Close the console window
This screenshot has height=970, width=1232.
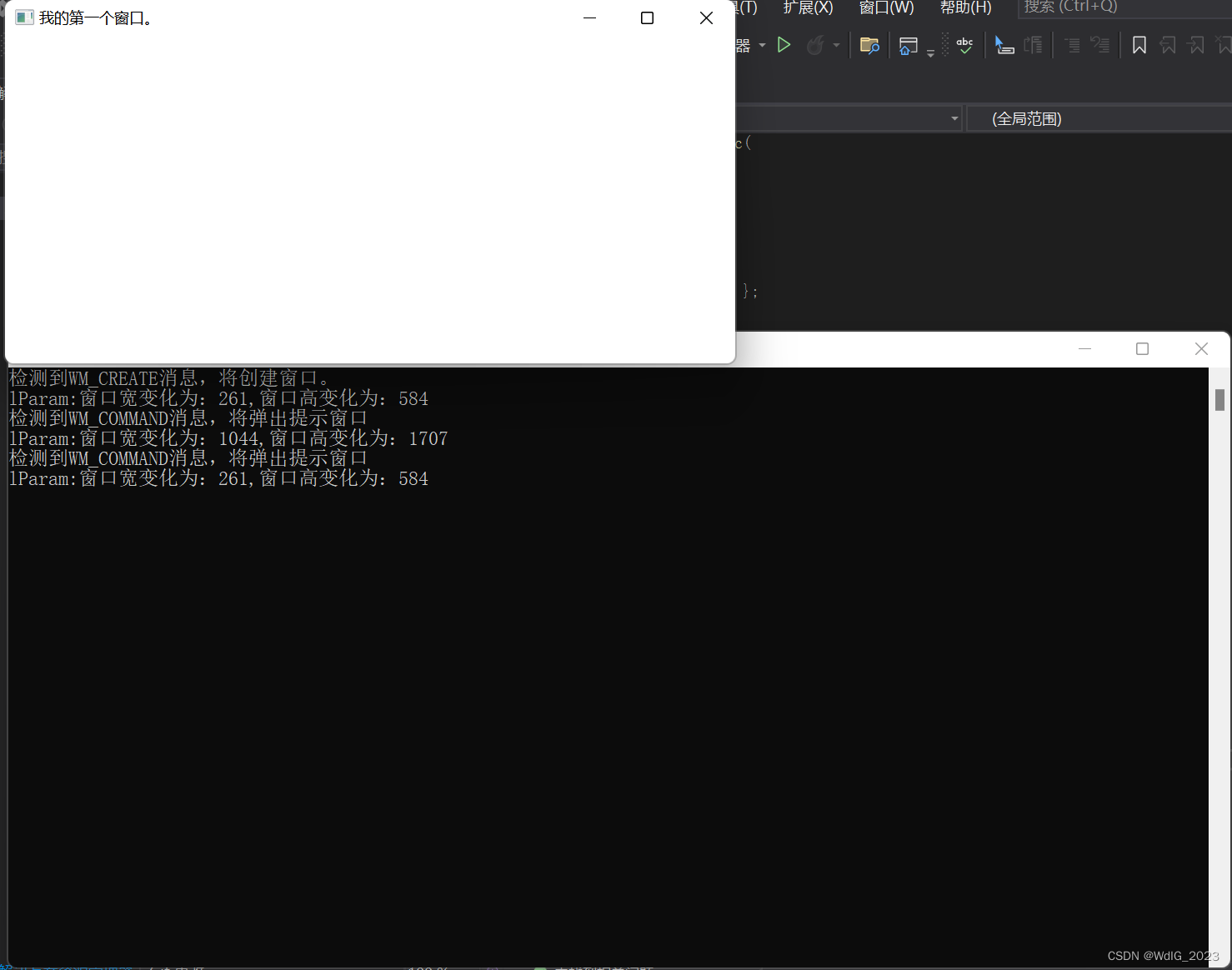click(x=1201, y=348)
